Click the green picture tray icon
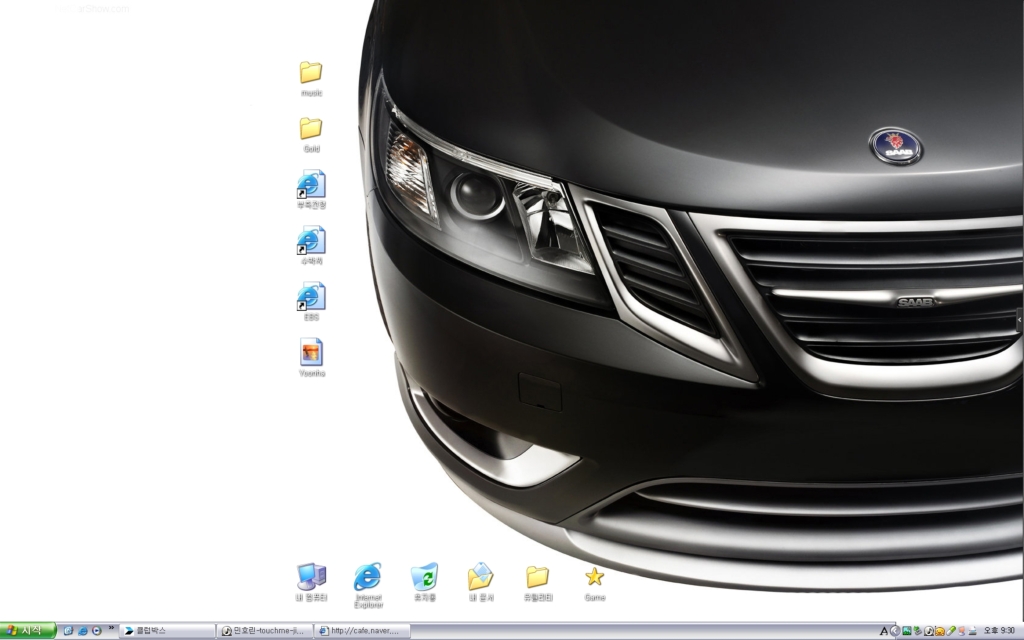The height and width of the screenshot is (640, 1024). click(906, 631)
